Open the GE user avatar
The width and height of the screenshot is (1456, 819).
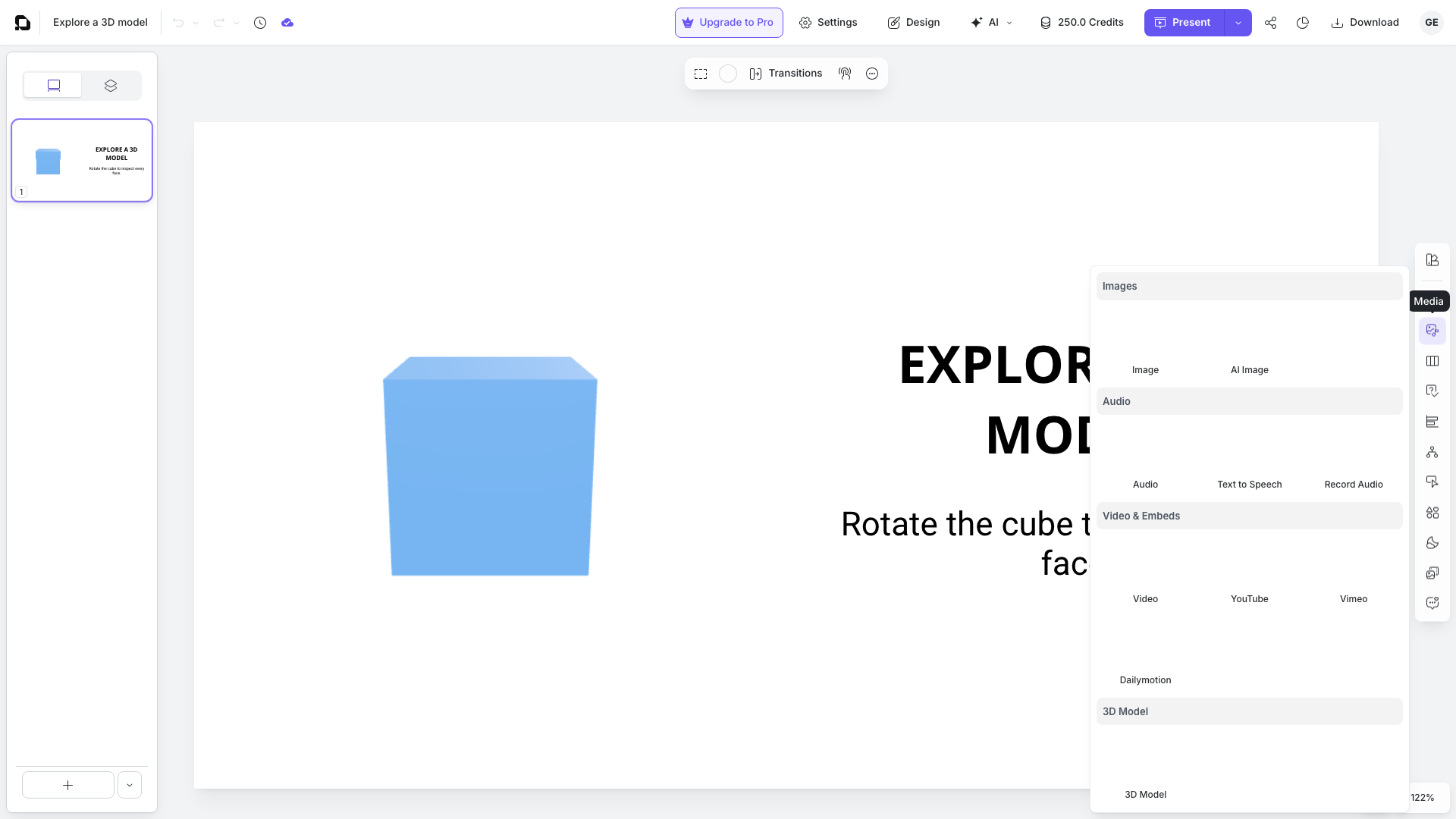coord(1431,23)
